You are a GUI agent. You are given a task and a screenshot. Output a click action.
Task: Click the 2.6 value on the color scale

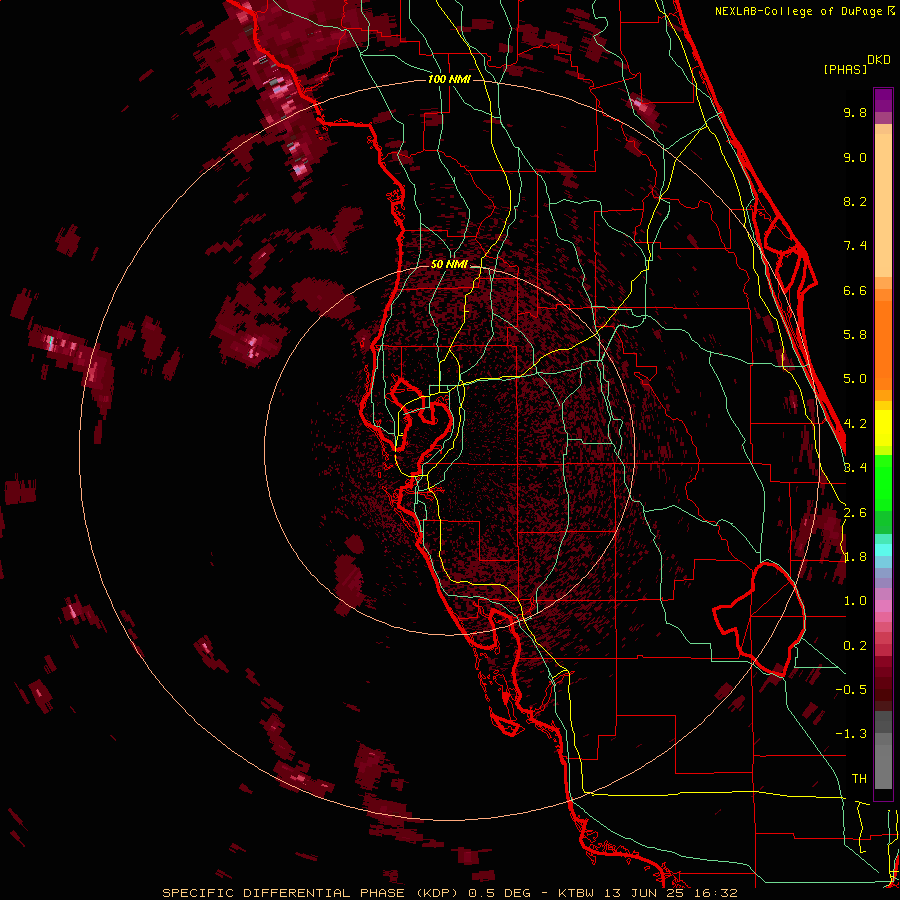click(x=855, y=513)
